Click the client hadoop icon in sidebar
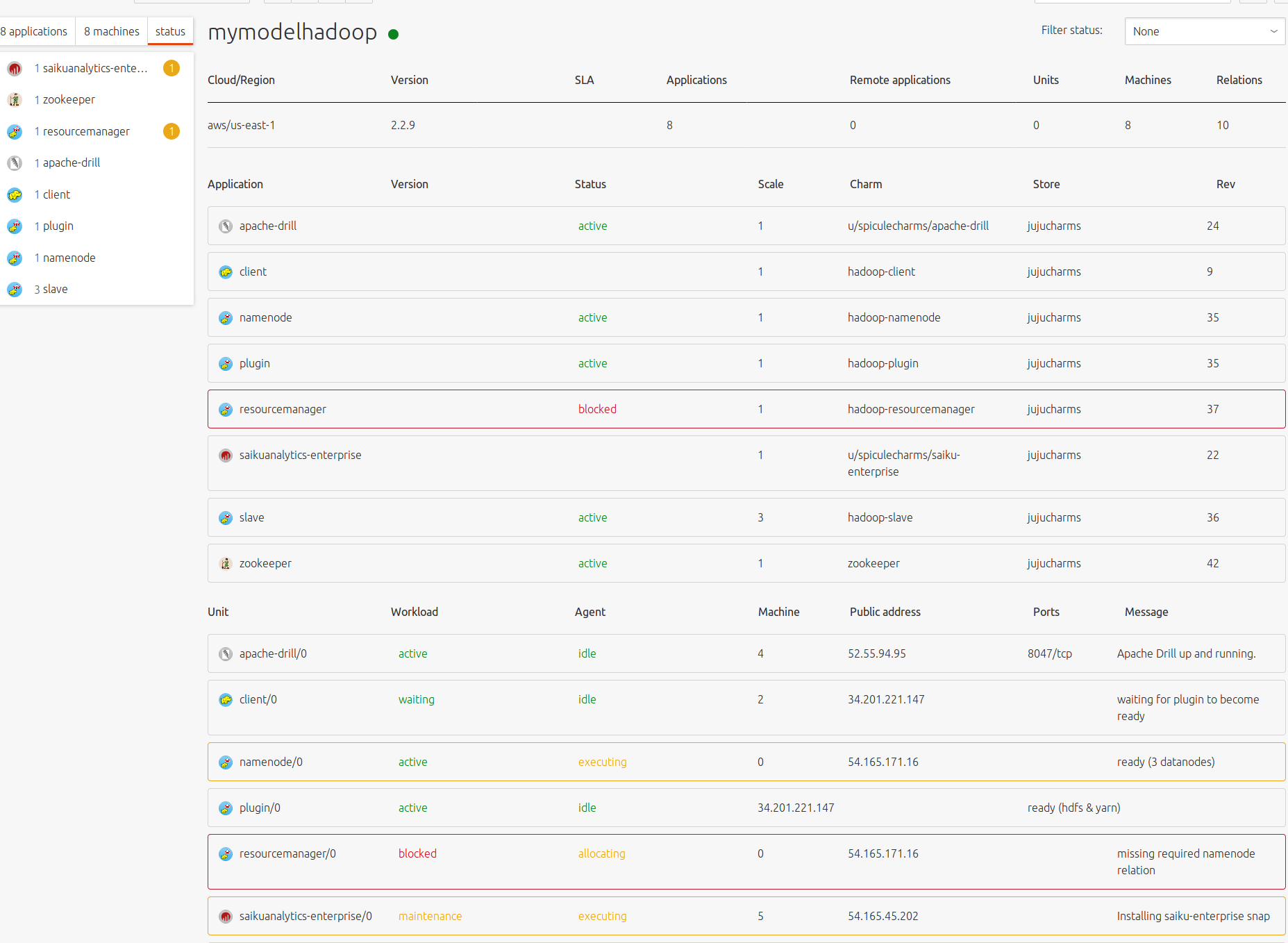The image size is (1288, 943). pyautogui.click(x=15, y=195)
